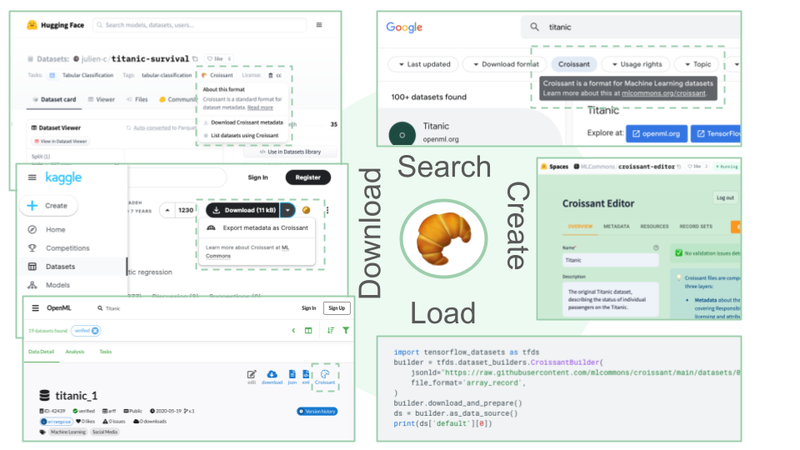Click OpenML Croissant export icon
The height and width of the screenshot is (450, 800).
325,377
